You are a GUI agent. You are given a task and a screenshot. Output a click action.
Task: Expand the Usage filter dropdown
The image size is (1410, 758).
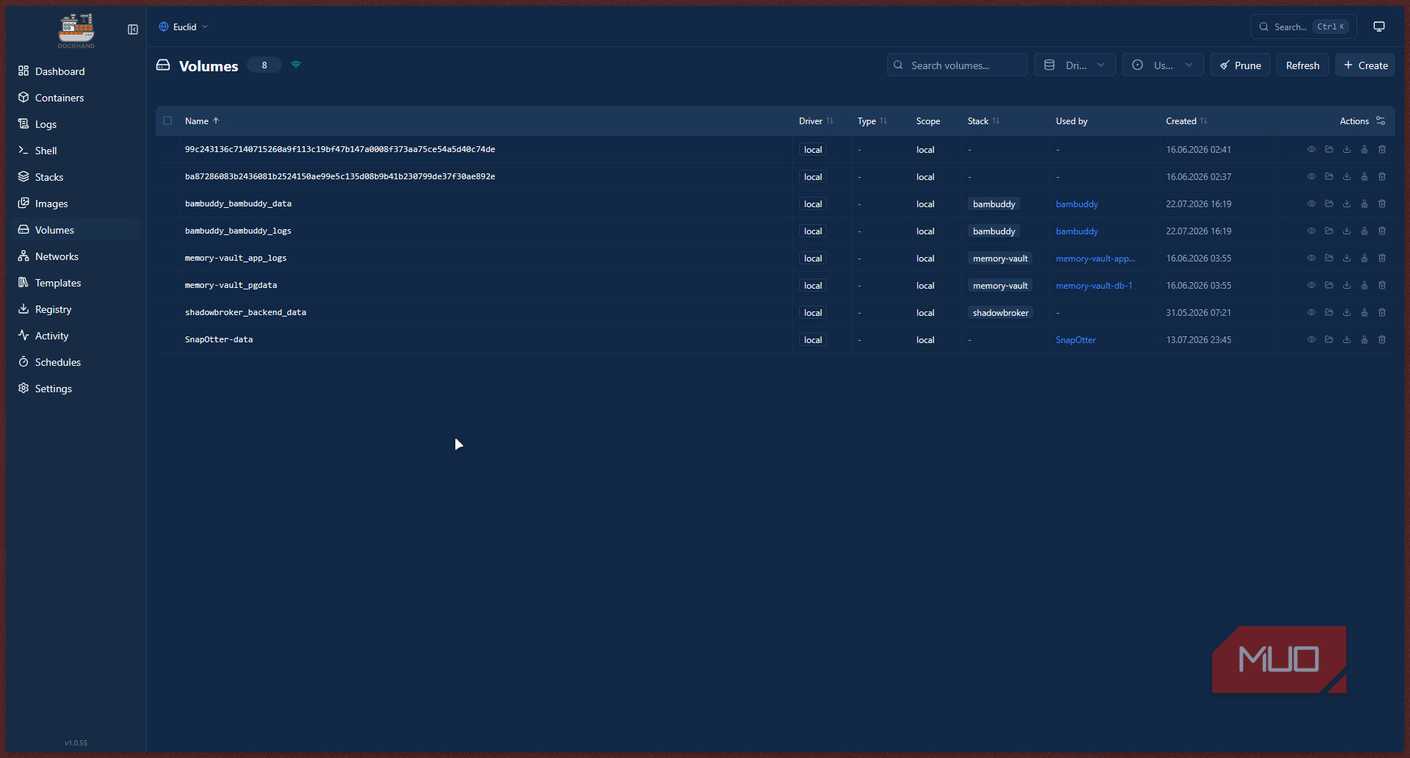click(1163, 65)
